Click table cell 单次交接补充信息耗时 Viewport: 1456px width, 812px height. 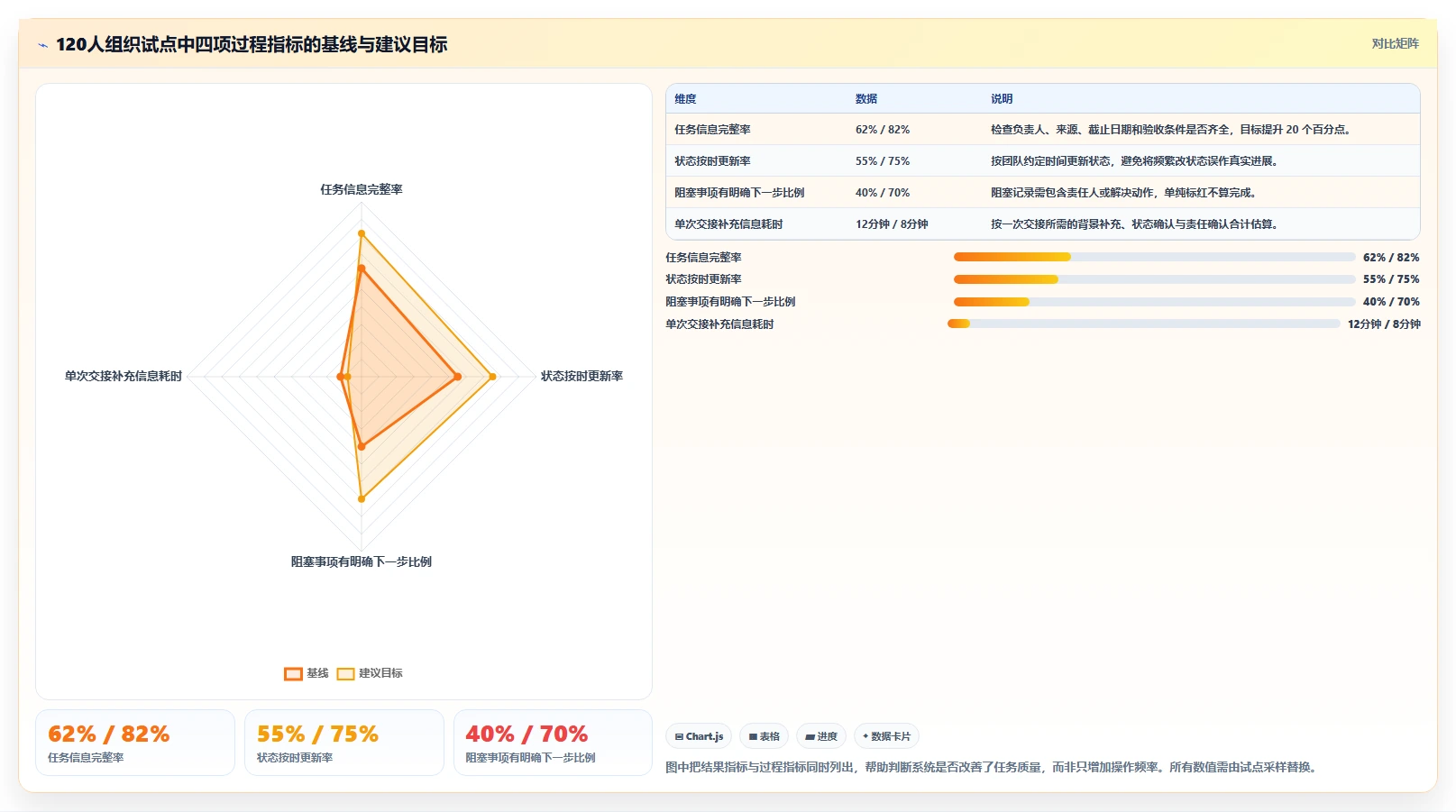[728, 224]
